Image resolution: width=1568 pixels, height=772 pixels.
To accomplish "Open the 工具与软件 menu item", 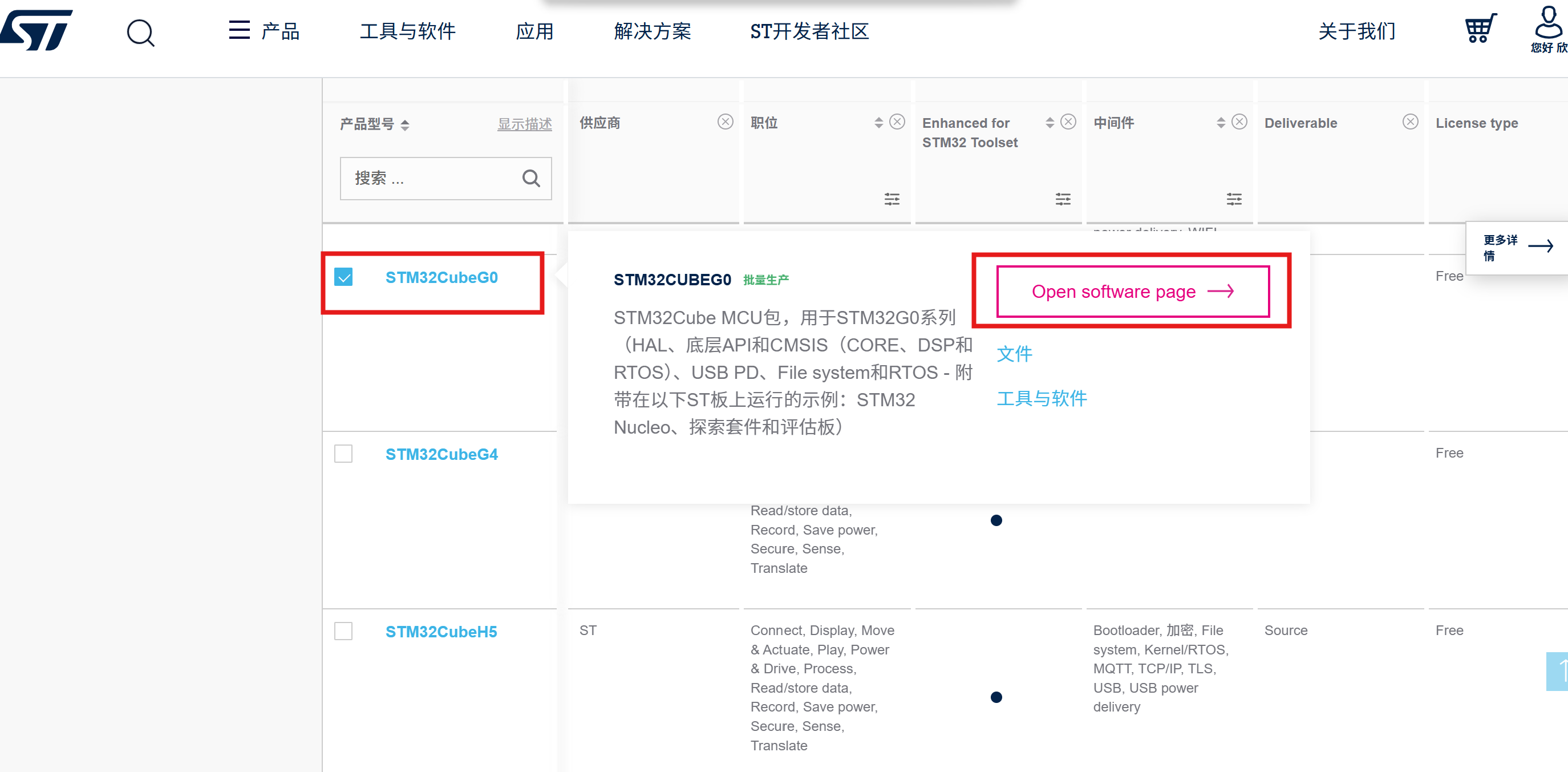I will (407, 31).
